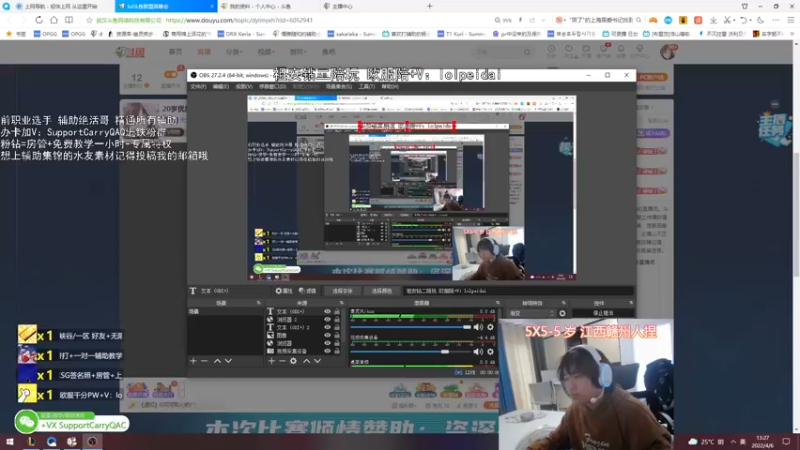Toggle visibility of 图像 source
The image size is (800, 450).
(x=327, y=335)
